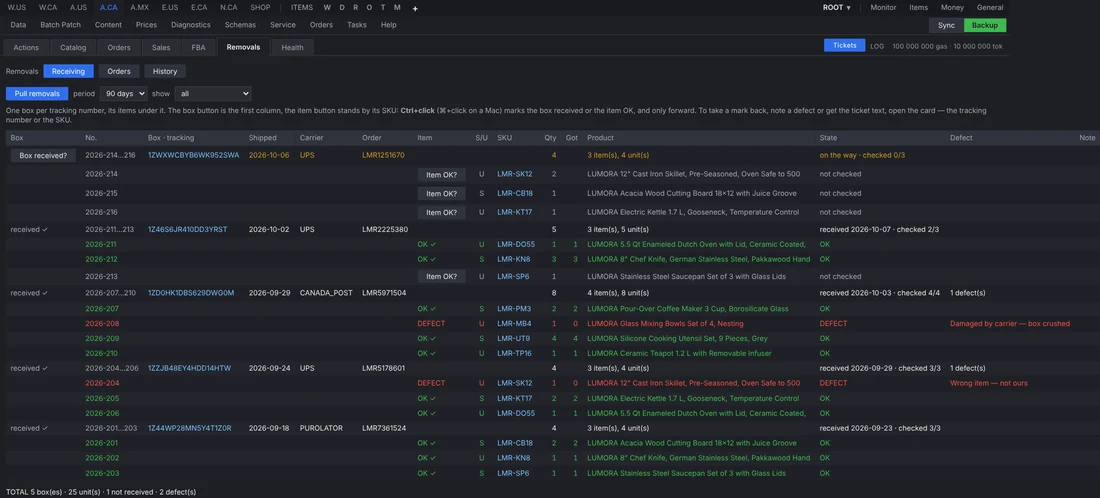
Task: Click the 'Damaged by carrier — box crushed' defect
Action: 1010,323
